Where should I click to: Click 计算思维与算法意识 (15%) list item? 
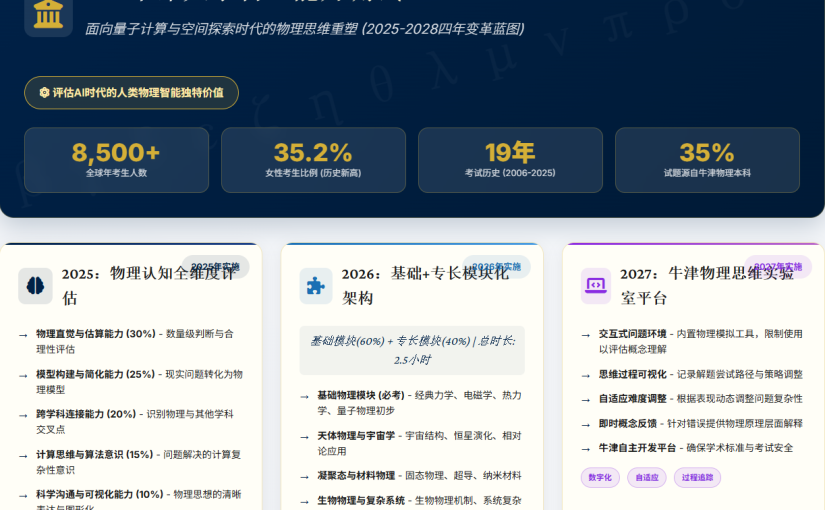[132, 462]
